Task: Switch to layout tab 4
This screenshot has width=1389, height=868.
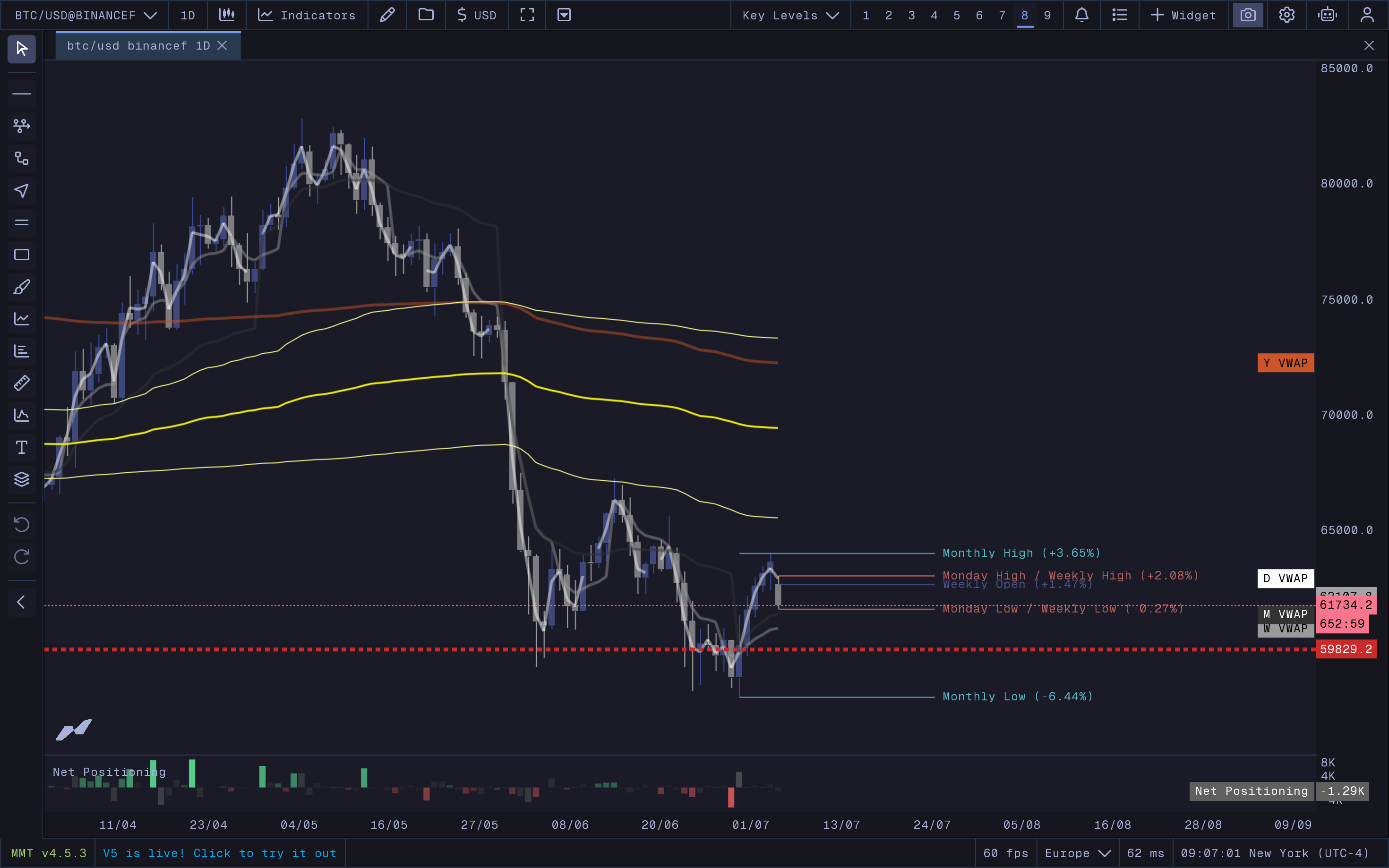Action: click(x=934, y=15)
